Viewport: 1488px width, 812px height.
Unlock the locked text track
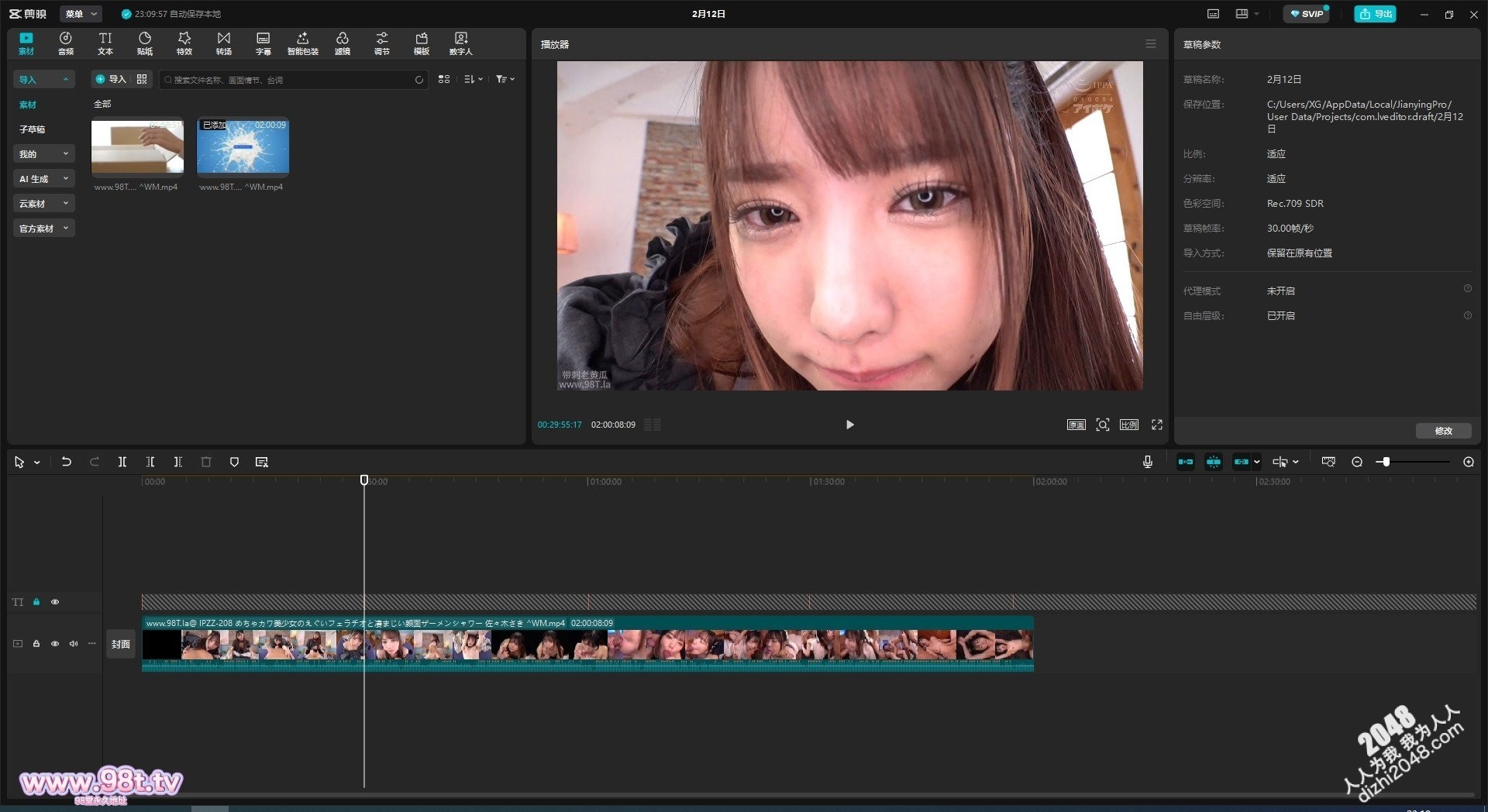point(36,602)
